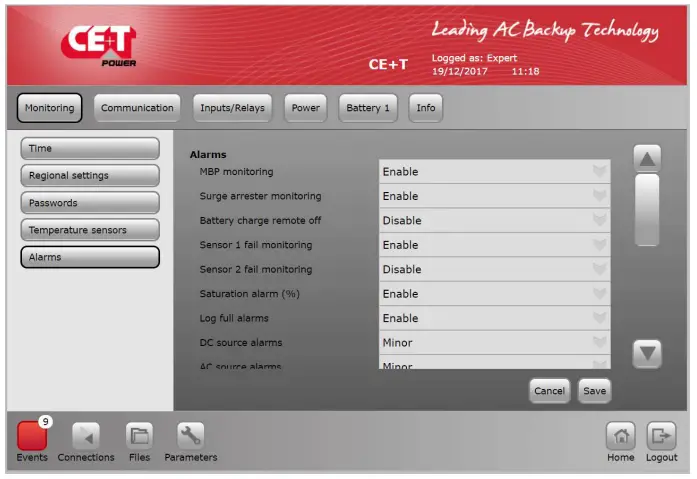697x479 pixels.
Task: Open the Time settings section
Action: (90, 148)
